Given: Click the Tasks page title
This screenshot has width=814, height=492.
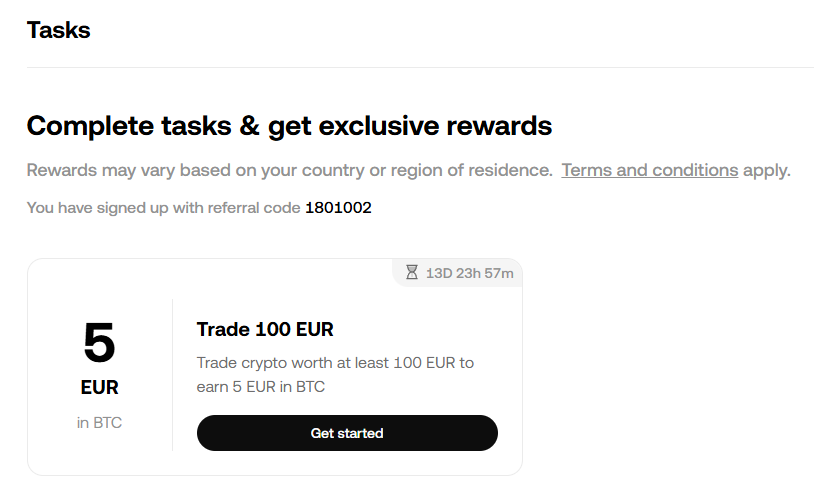Looking at the screenshot, I should tap(59, 30).
